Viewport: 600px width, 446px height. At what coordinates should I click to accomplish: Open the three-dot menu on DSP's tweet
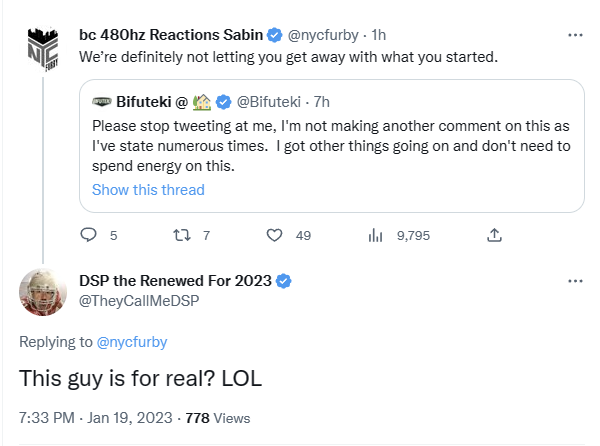(575, 281)
